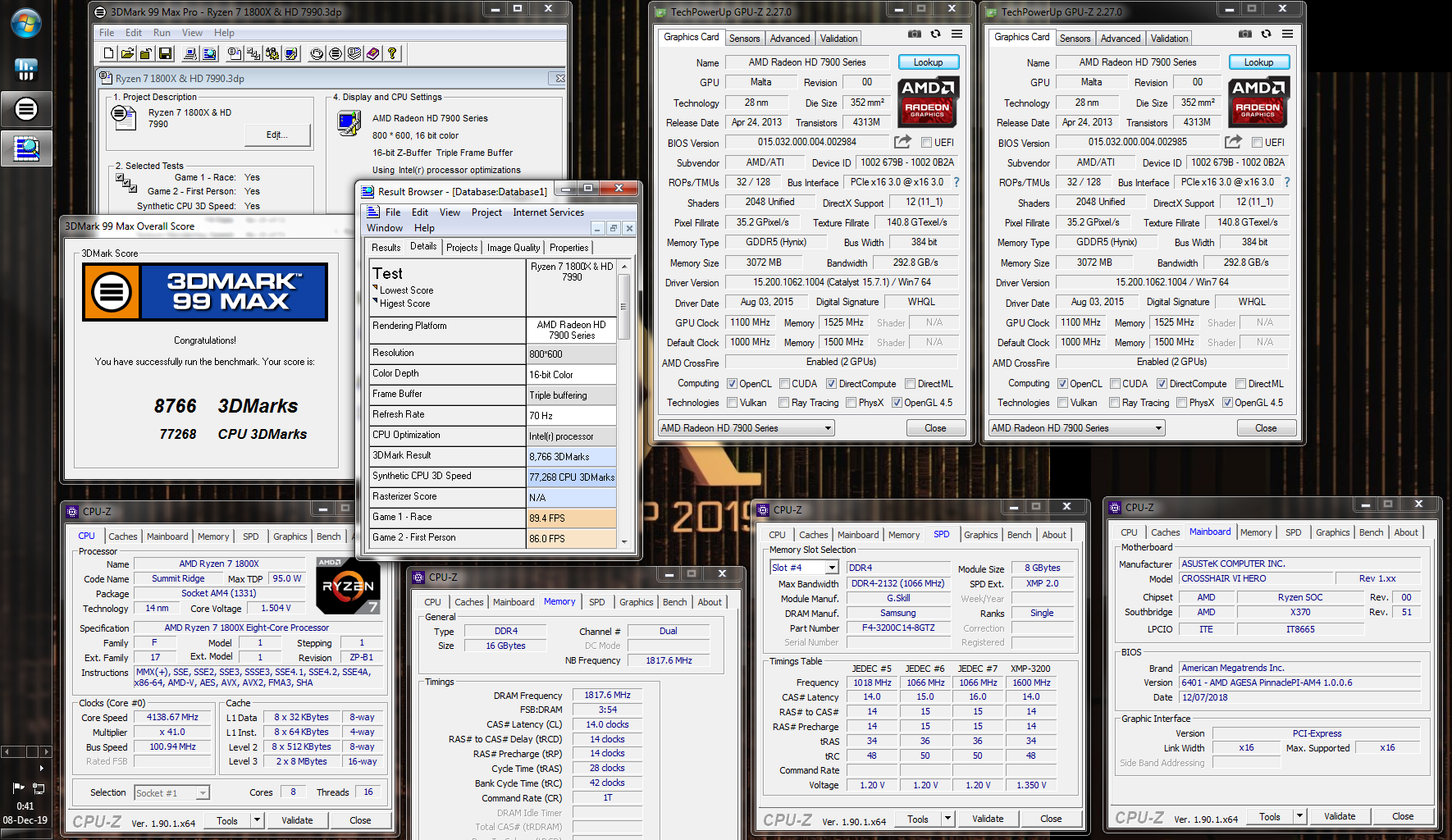The width and height of the screenshot is (1452, 840).
Task: Click Close button in left GPU-Z window
Action: coord(935,428)
